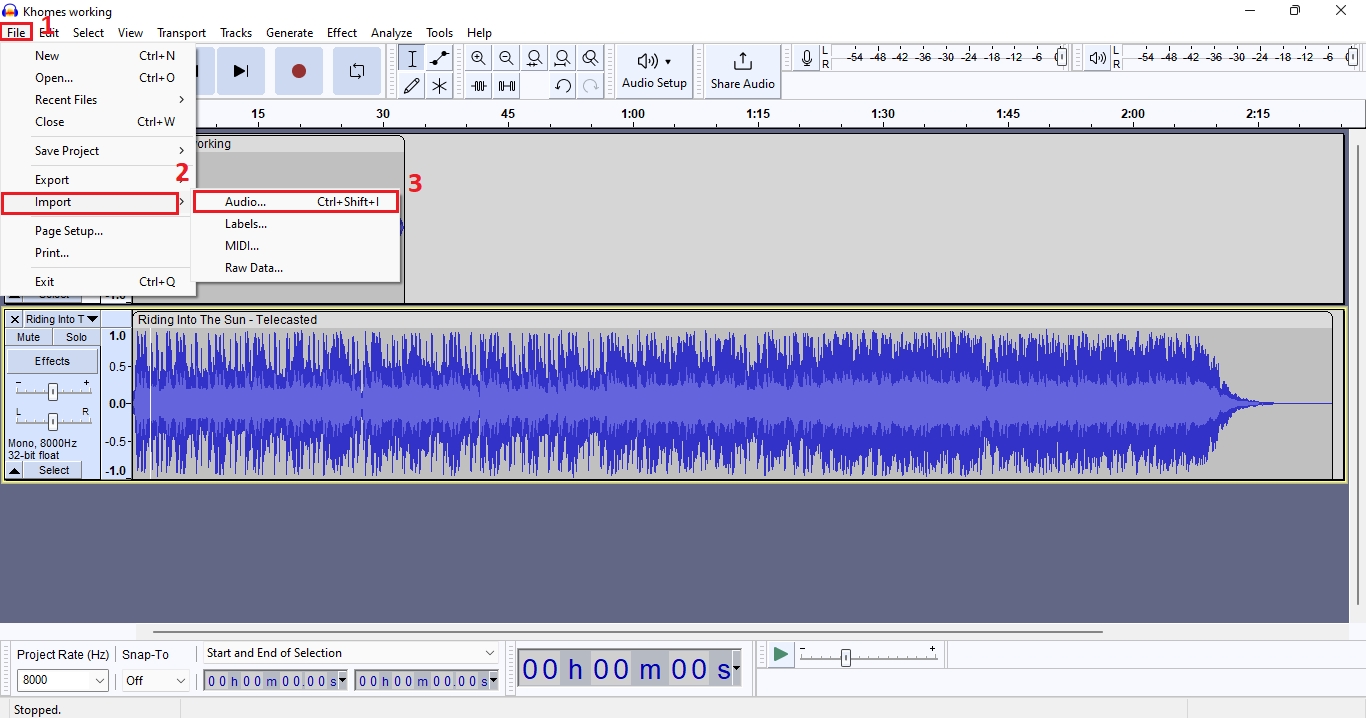Open the Snap-To Off dropdown
Viewport: 1366px width, 718px height.
[155, 680]
